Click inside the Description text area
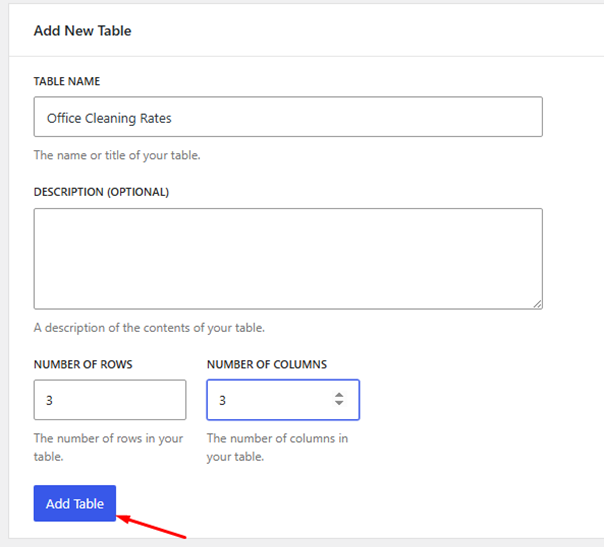 coord(288,258)
